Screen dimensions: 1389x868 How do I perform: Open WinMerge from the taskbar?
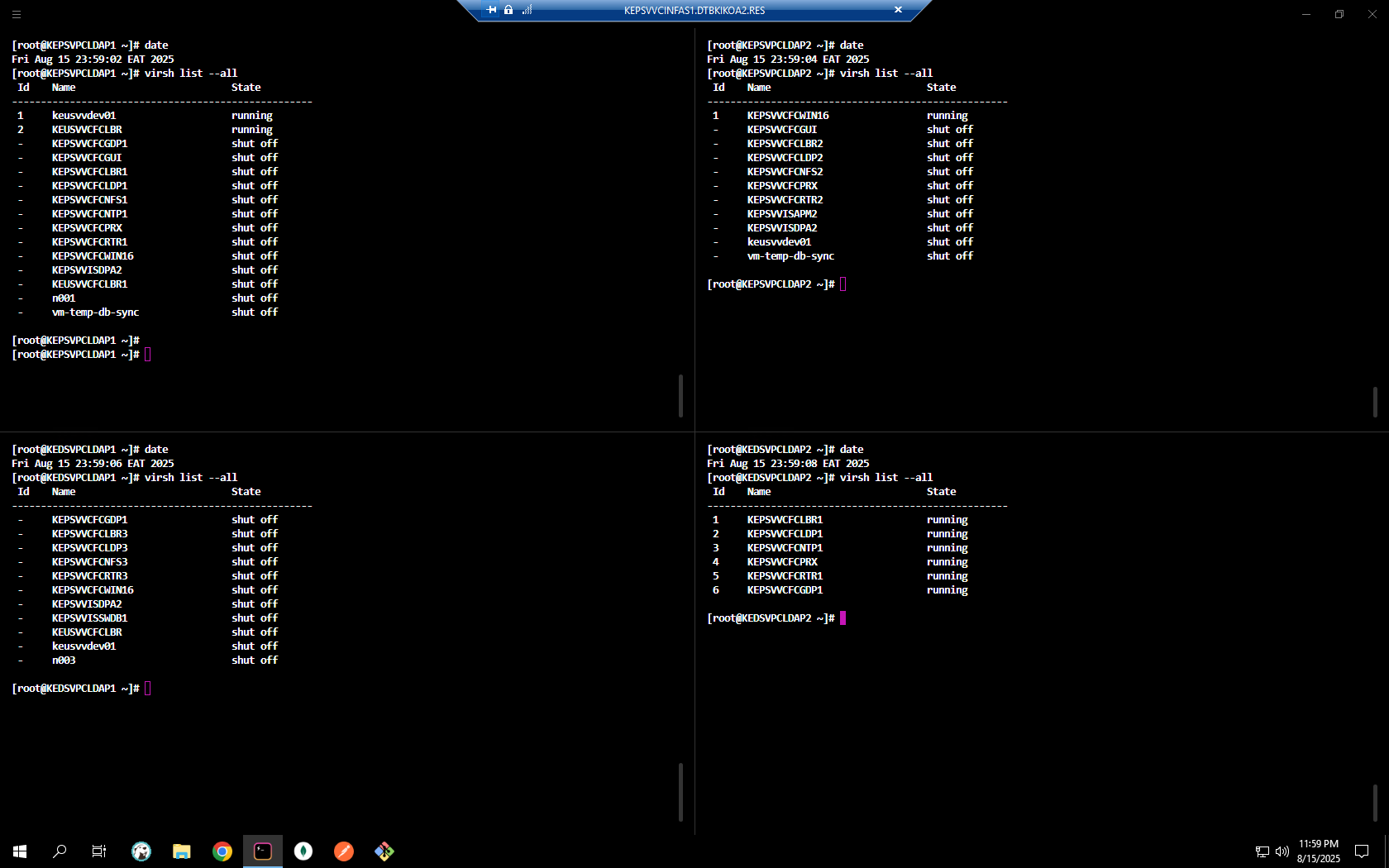click(x=384, y=851)
